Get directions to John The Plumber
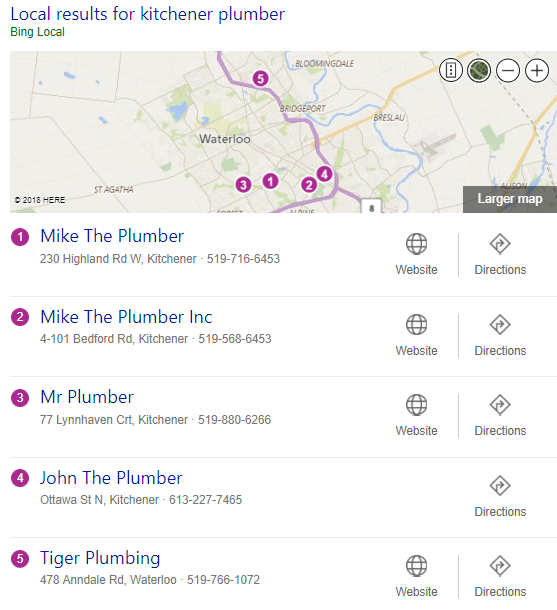This screenshot has height=610, width=557. [x=500, y=496]
